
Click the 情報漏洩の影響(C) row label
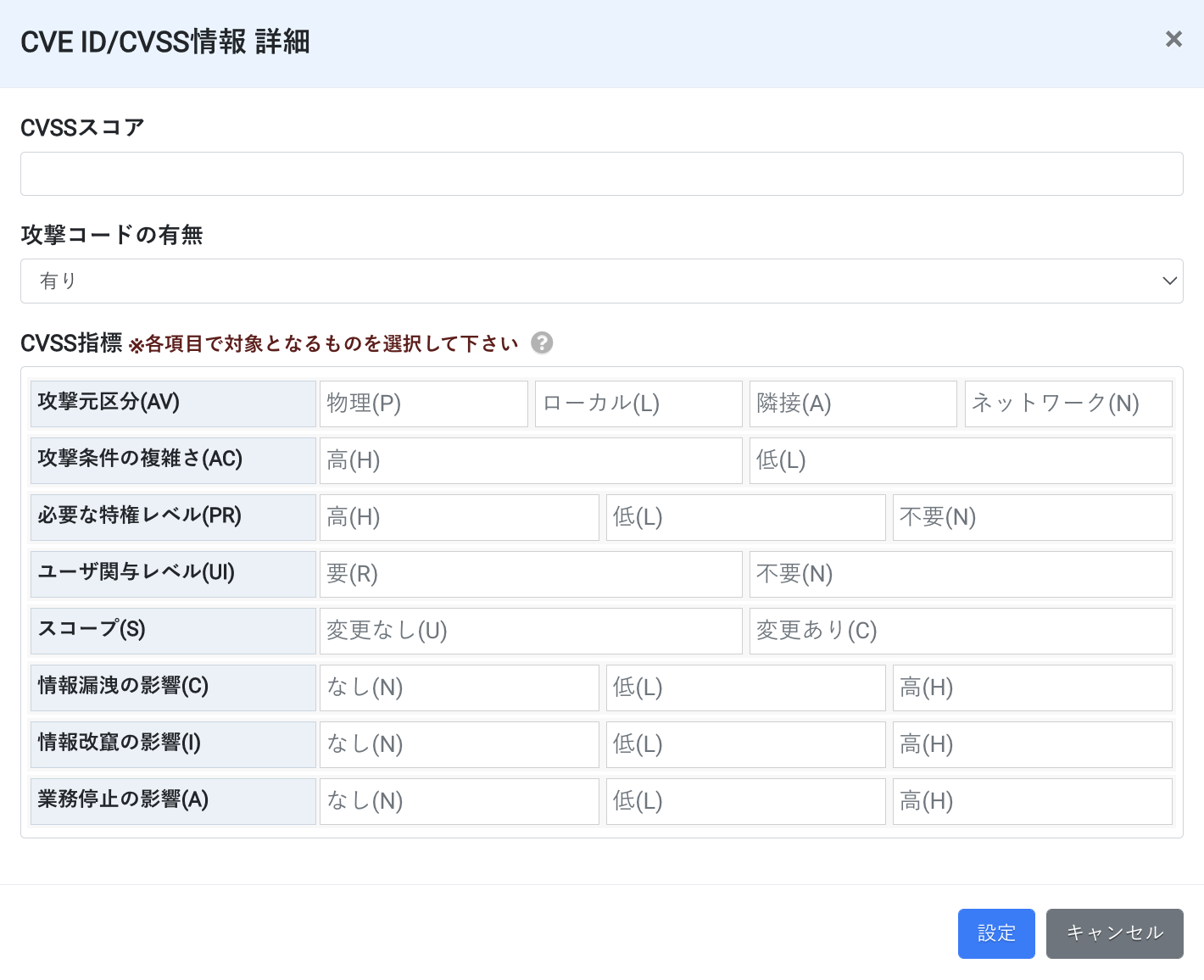tap(173, 688)
